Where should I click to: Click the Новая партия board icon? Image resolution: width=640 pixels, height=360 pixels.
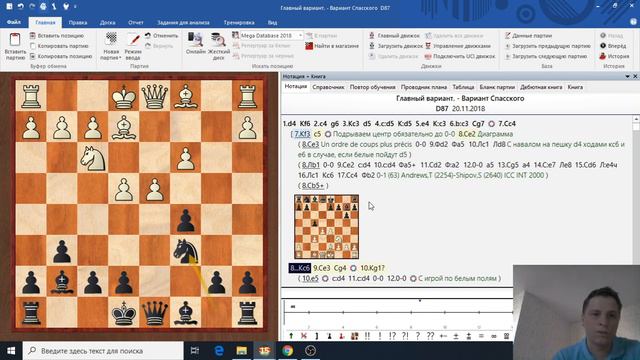(111, 39)
